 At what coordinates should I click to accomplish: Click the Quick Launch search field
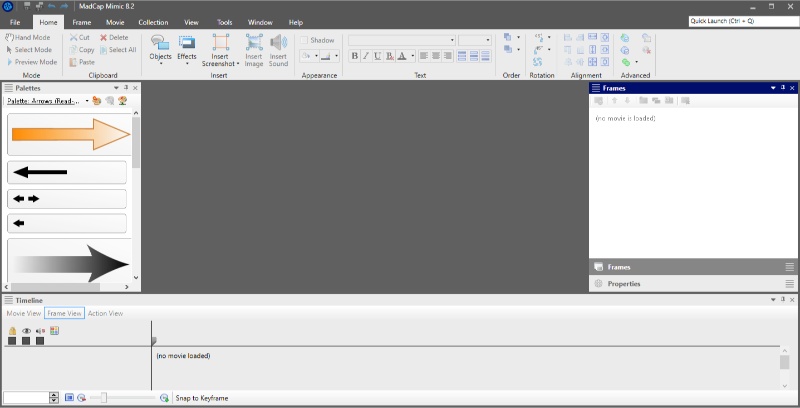coord(744,21)
